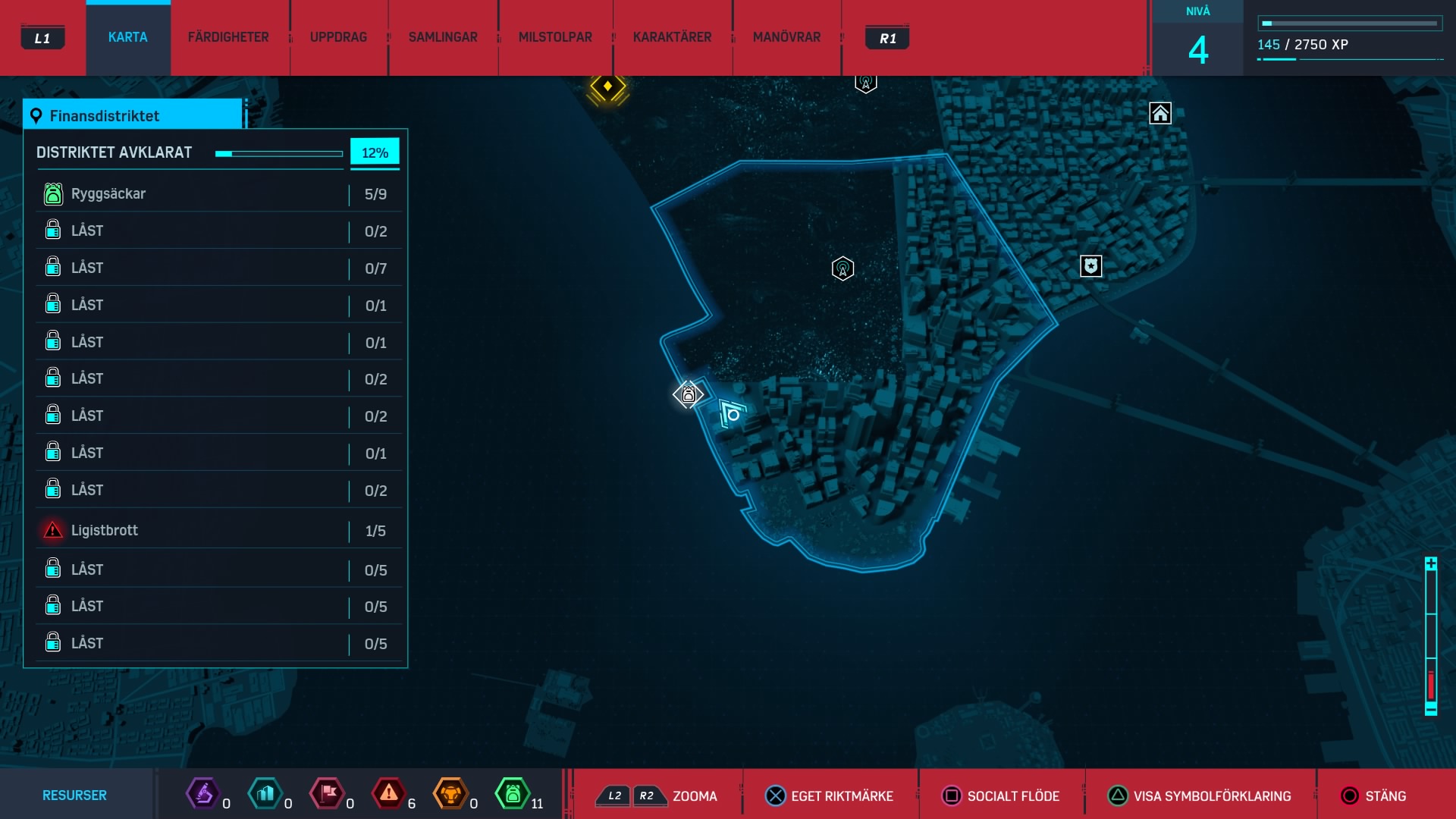Click the purple research token resource icon
The height and width of the screenshot is (819, 1456).
[203, 794]
